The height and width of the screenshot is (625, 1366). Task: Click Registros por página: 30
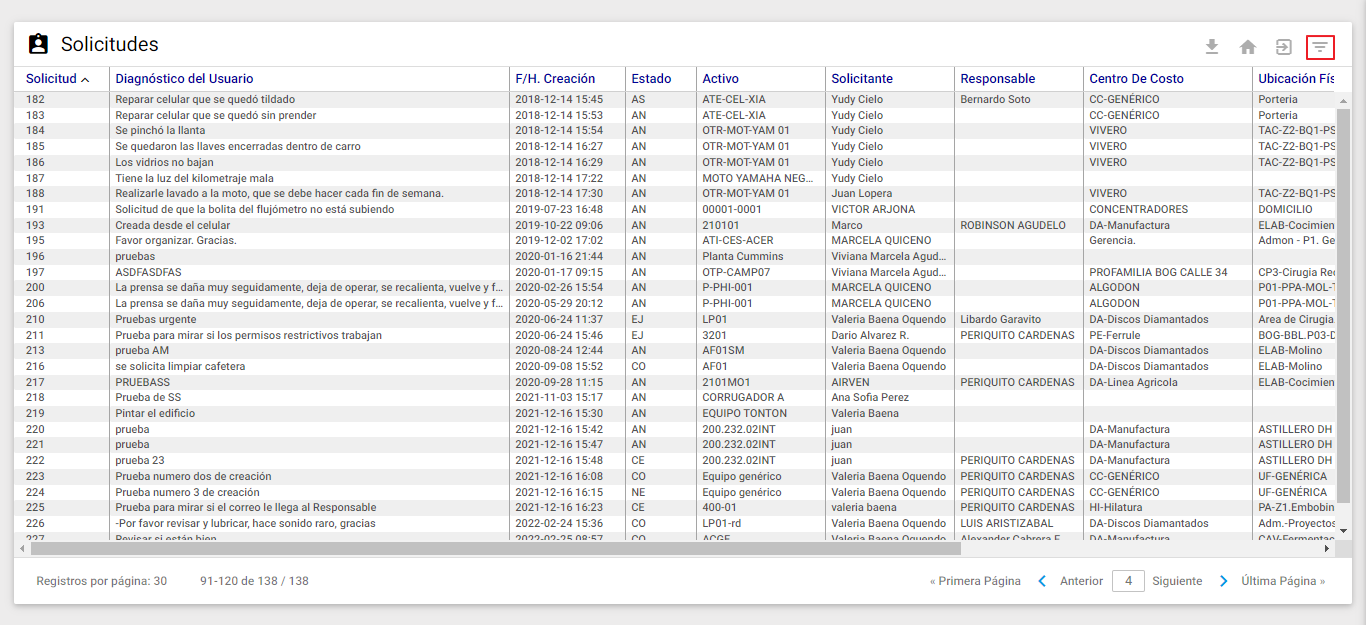coord(101,581)
